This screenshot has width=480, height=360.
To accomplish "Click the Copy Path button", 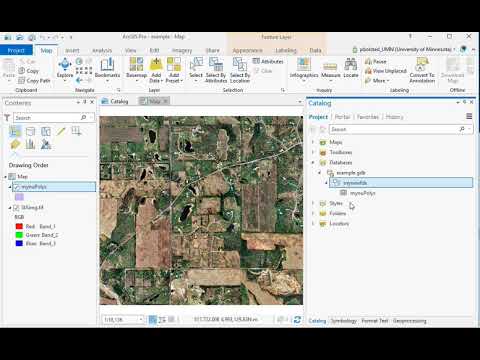I will (34, 81).
